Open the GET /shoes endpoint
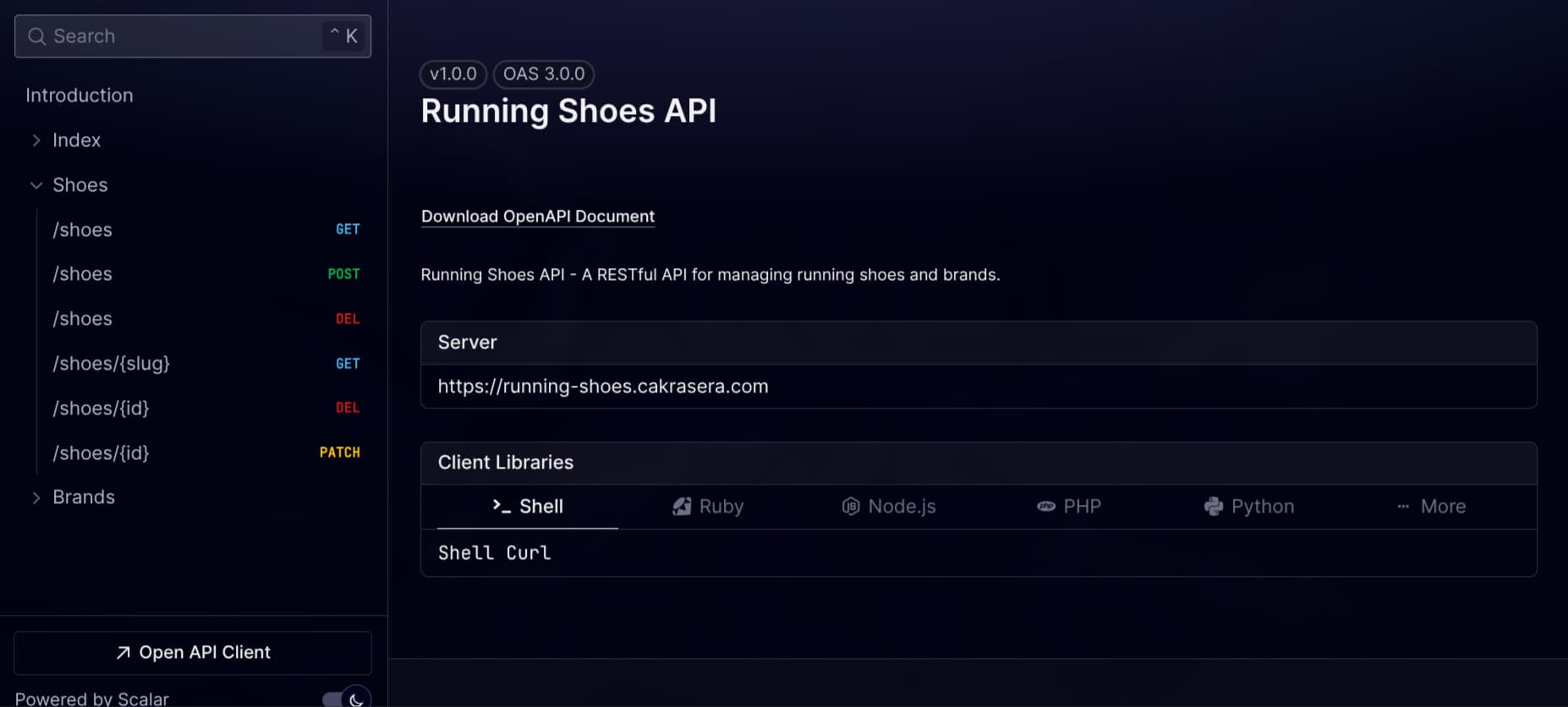 [x=206, y=229]
